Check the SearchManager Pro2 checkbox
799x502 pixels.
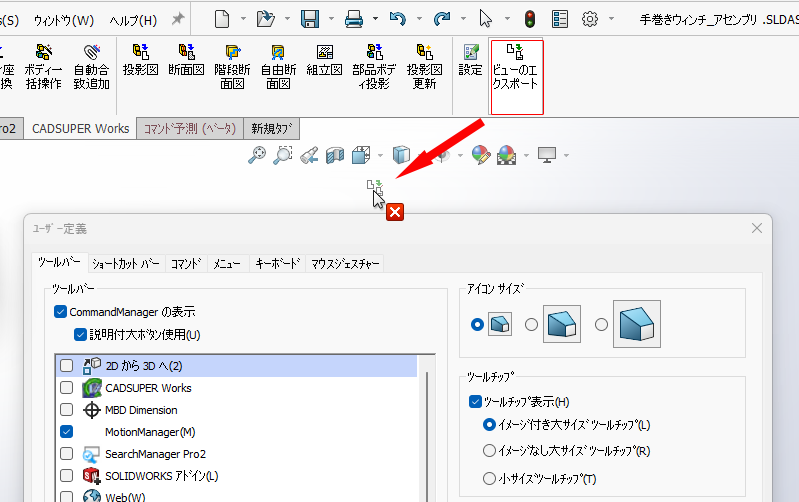tap(66, 454)
